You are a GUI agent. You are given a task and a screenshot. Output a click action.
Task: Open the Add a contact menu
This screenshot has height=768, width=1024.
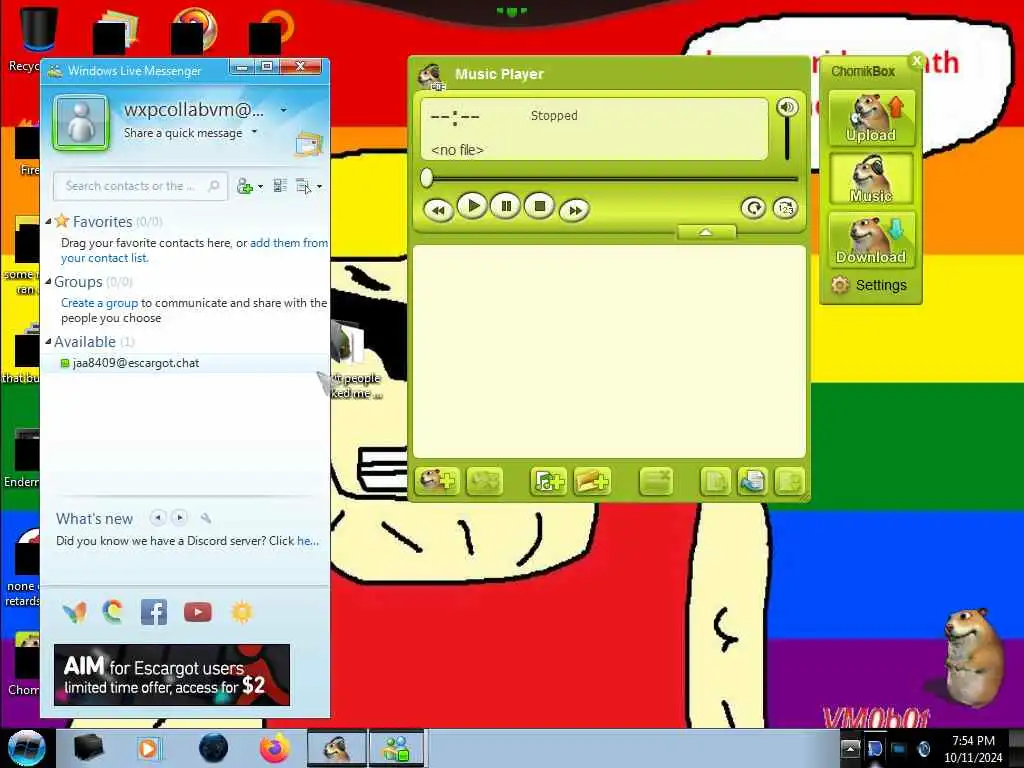point(249,187)
